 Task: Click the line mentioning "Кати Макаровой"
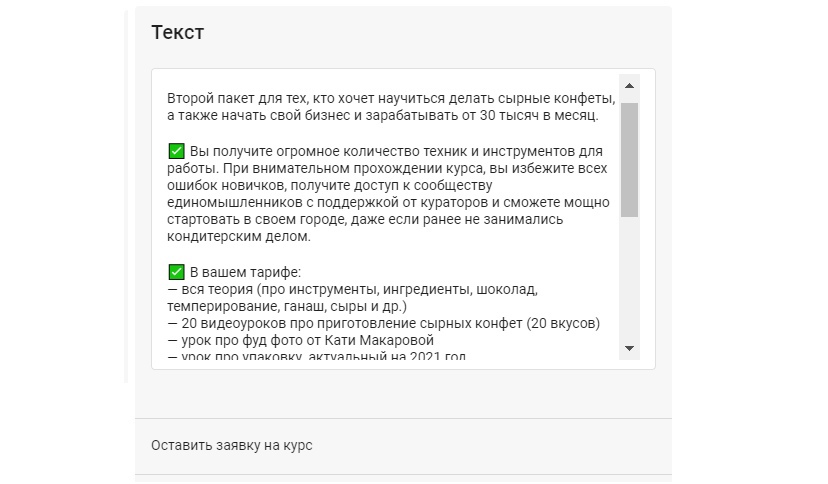[x=300, y=340]
